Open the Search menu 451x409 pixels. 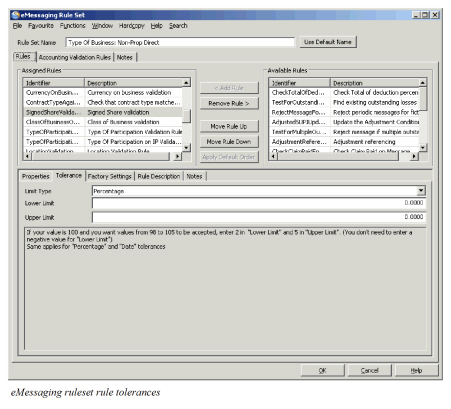[178, 26]
